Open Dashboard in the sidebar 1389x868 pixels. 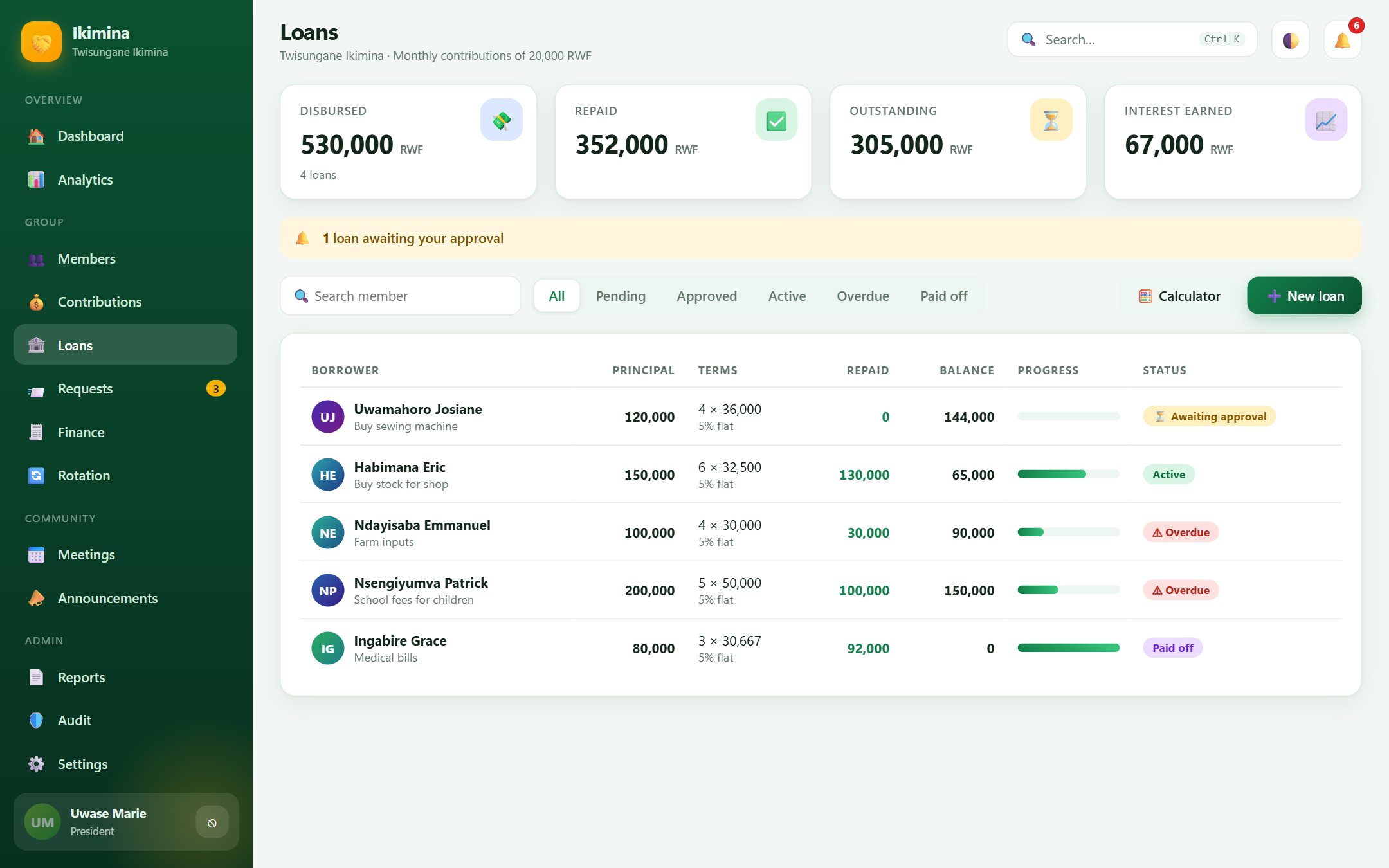125,136
